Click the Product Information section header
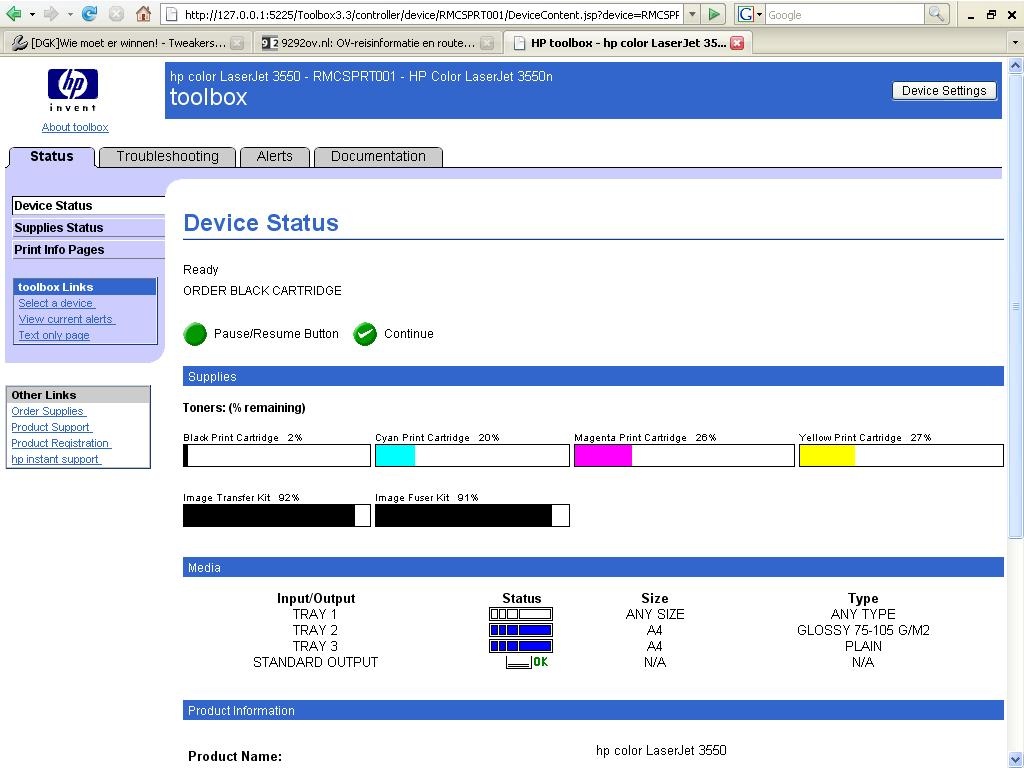 (x=593, y=711)
